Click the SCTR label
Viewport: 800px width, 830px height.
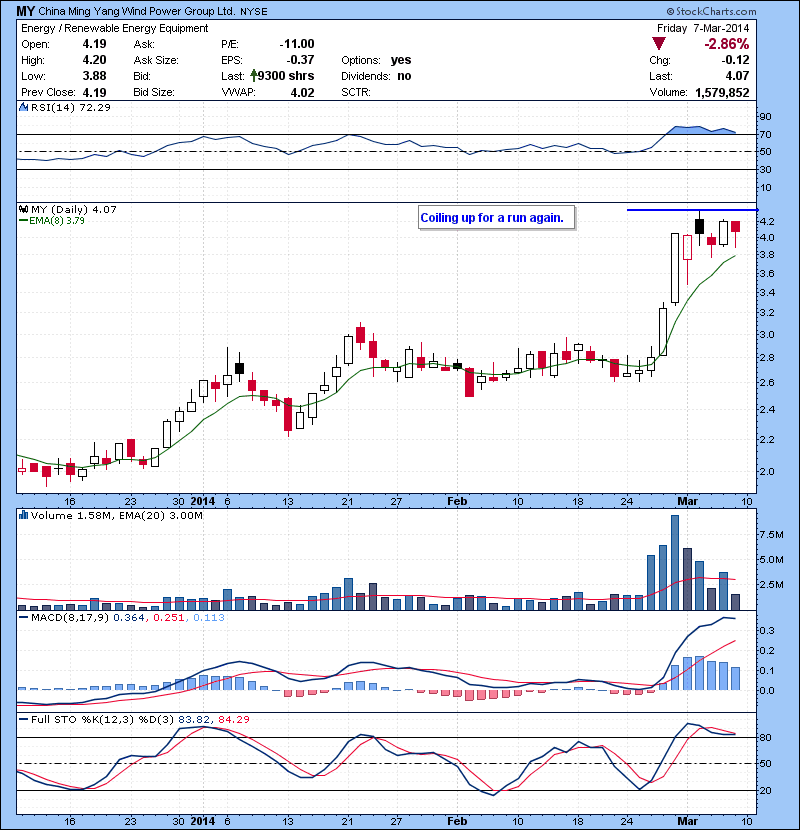pyautogui.click(x=356, y=92)
